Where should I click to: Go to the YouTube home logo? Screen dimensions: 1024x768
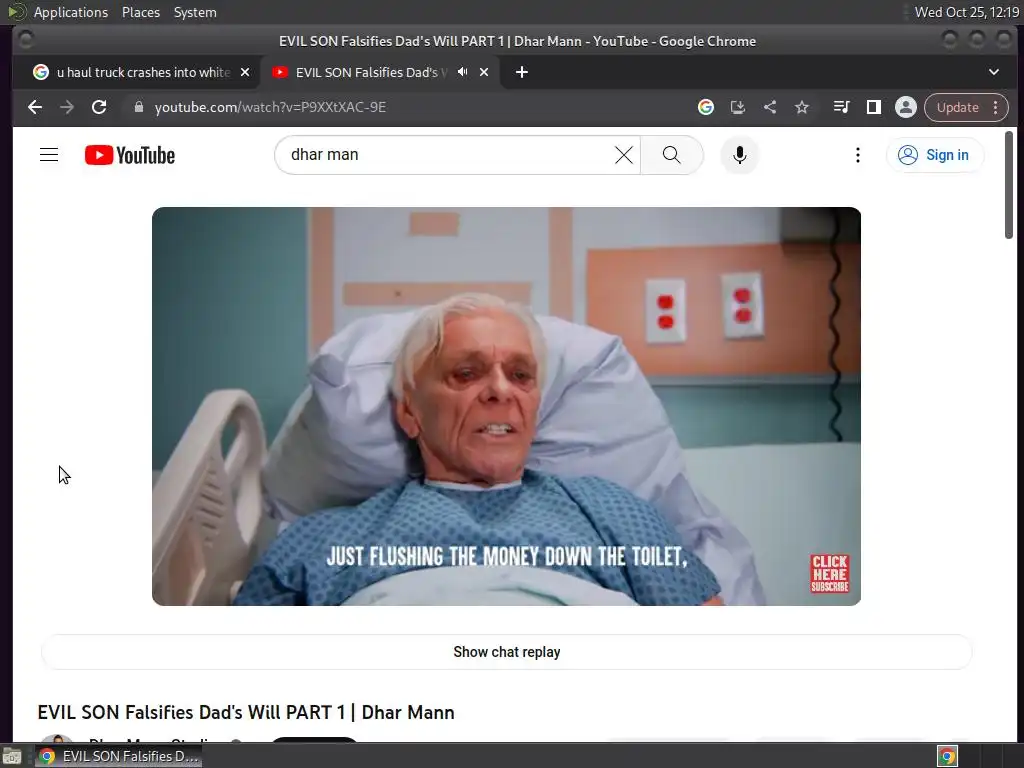(x=130, y=155)
